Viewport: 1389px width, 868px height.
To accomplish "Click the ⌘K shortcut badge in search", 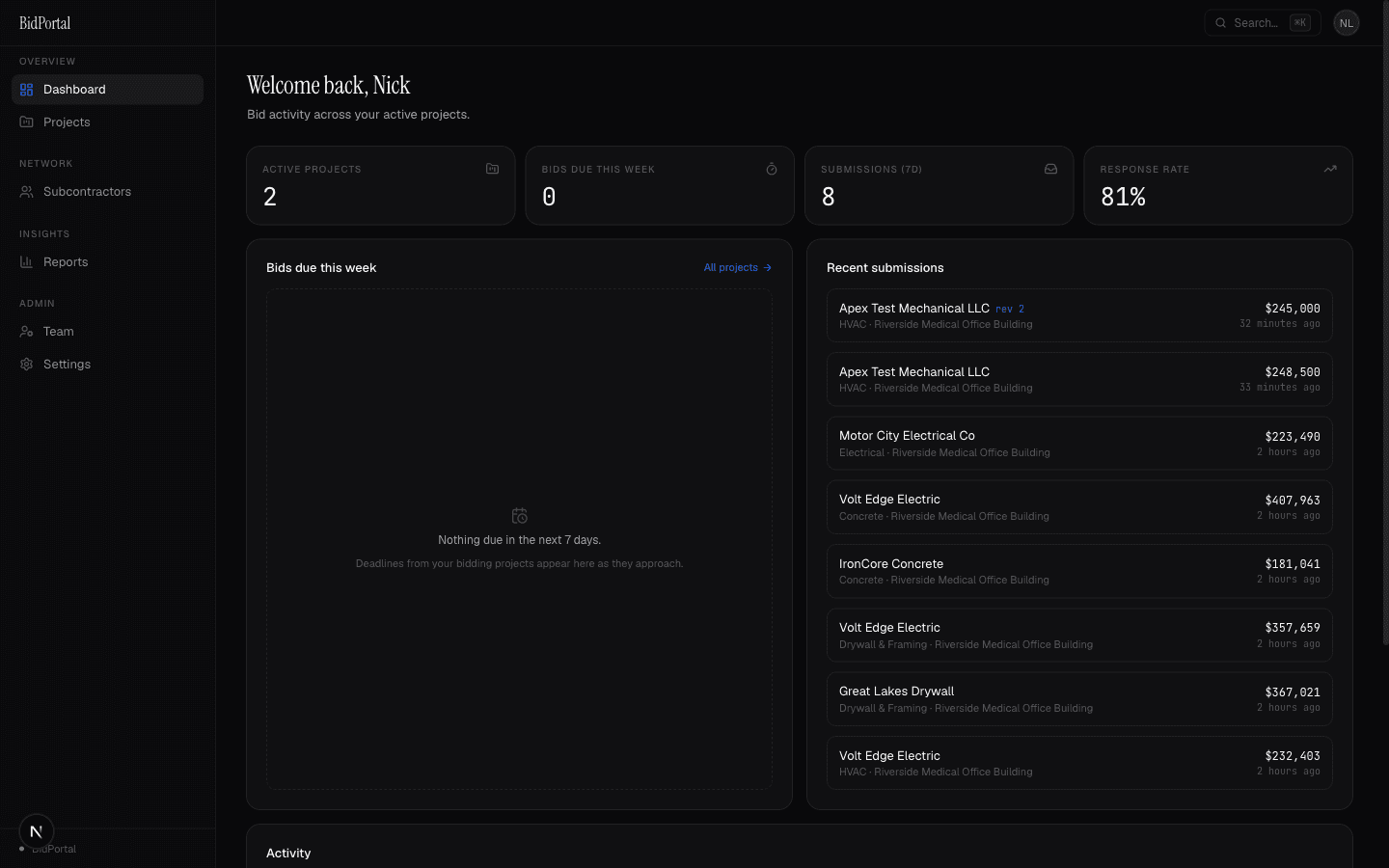I will [x=1300, y=23].
